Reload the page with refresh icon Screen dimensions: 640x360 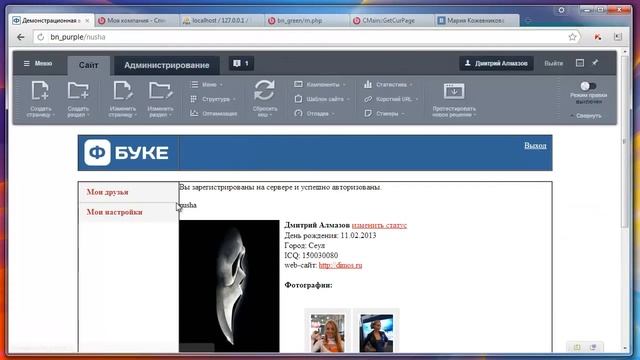[40, 37]
